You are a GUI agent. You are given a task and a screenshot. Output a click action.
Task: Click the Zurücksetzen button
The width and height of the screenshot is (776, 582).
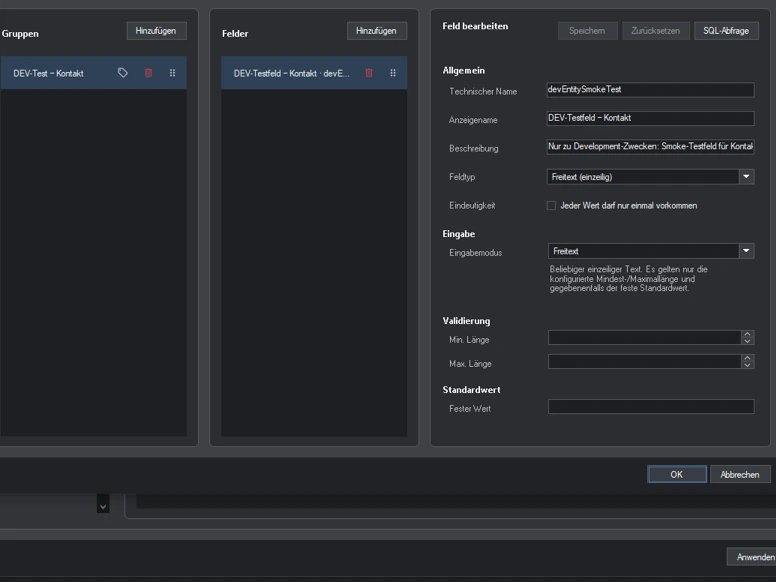655,31
